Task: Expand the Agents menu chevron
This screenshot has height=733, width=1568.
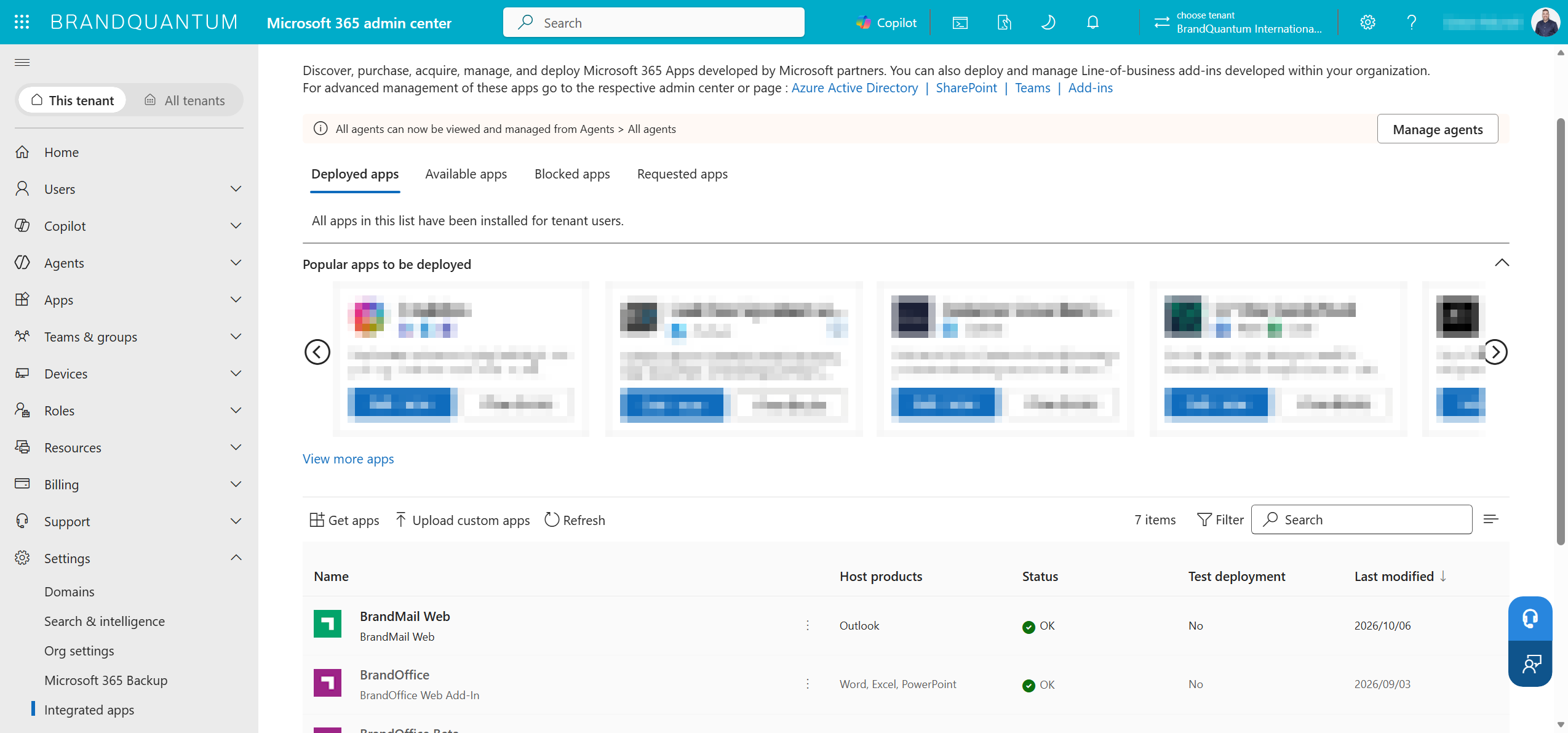Action: pos(236,262)
